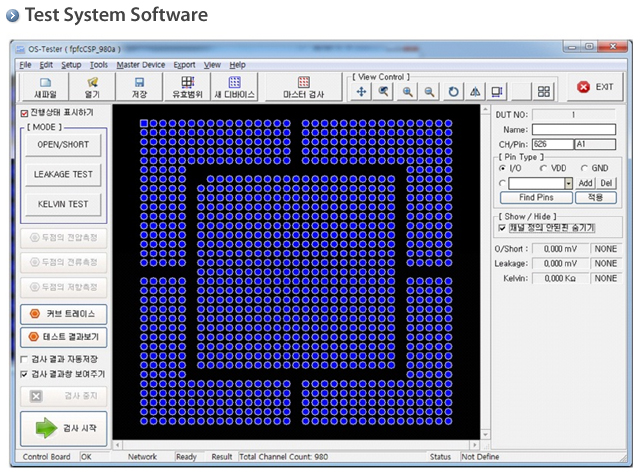This screenshot has width=640, height=476.
Task: Click the pin field showing A1
Action: pyautogui.click(x=595, y=144)
